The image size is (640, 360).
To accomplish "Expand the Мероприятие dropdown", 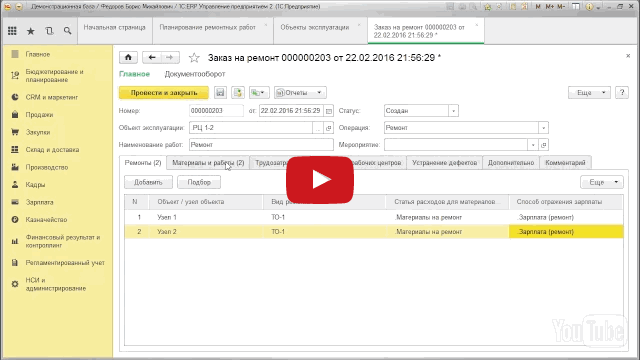I will [533, 145].
